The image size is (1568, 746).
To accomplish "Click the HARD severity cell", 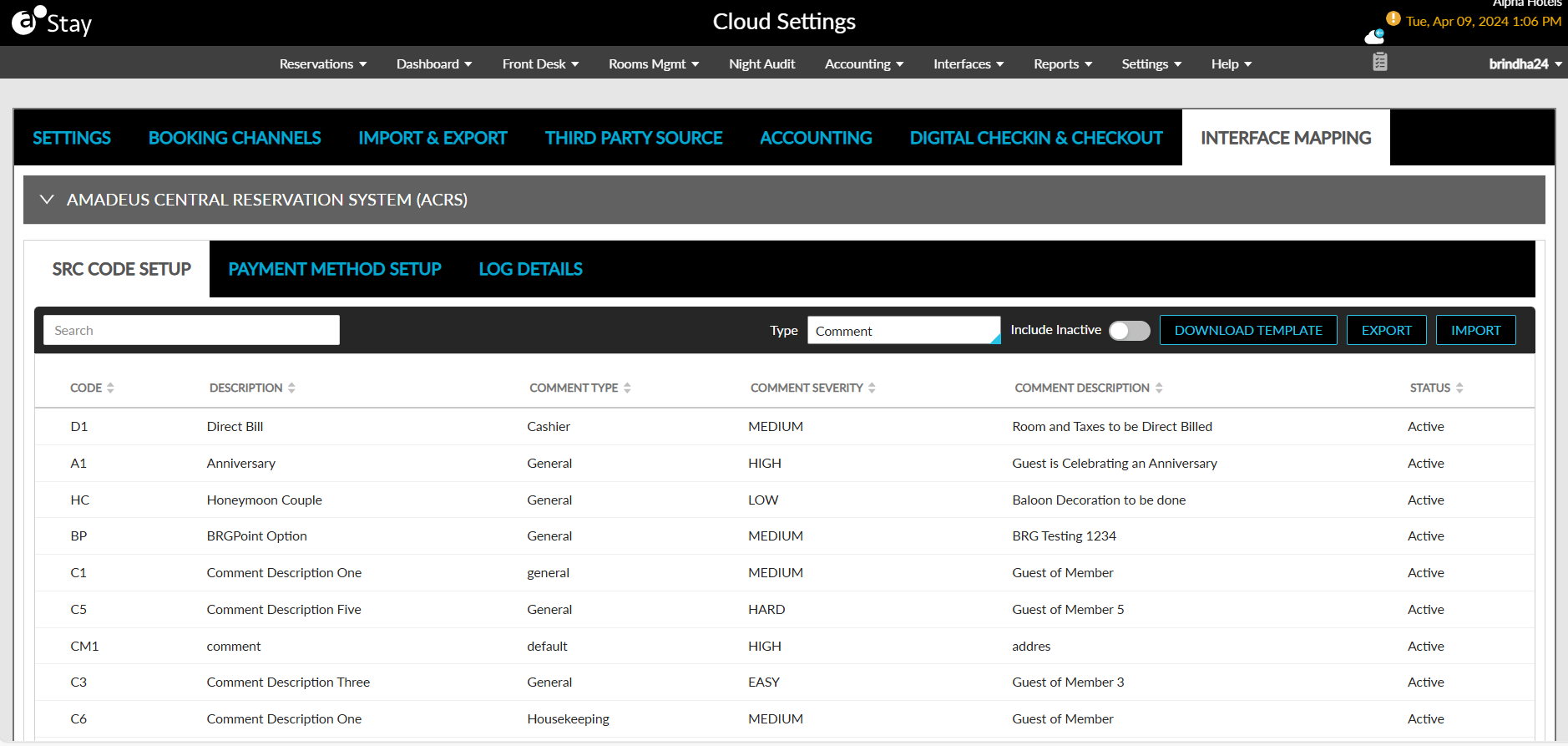I will 766,609.
